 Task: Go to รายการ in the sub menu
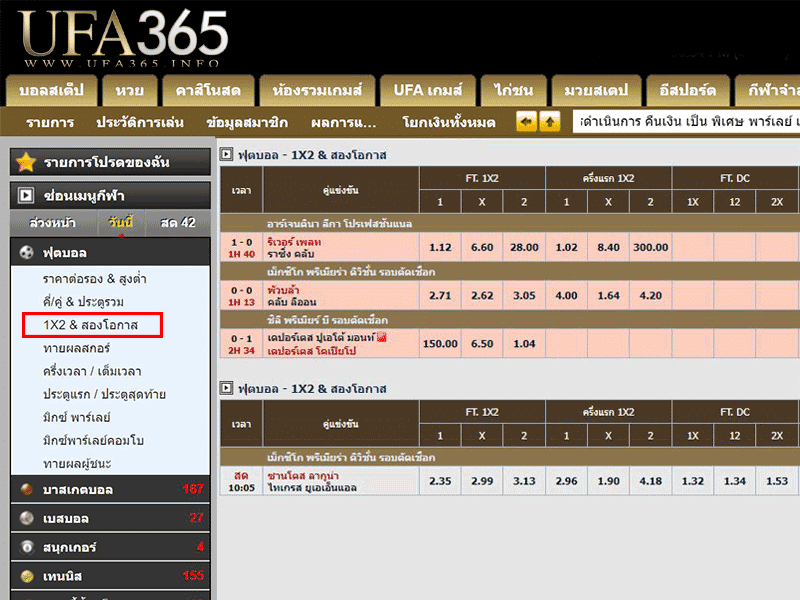pos(50,122)
